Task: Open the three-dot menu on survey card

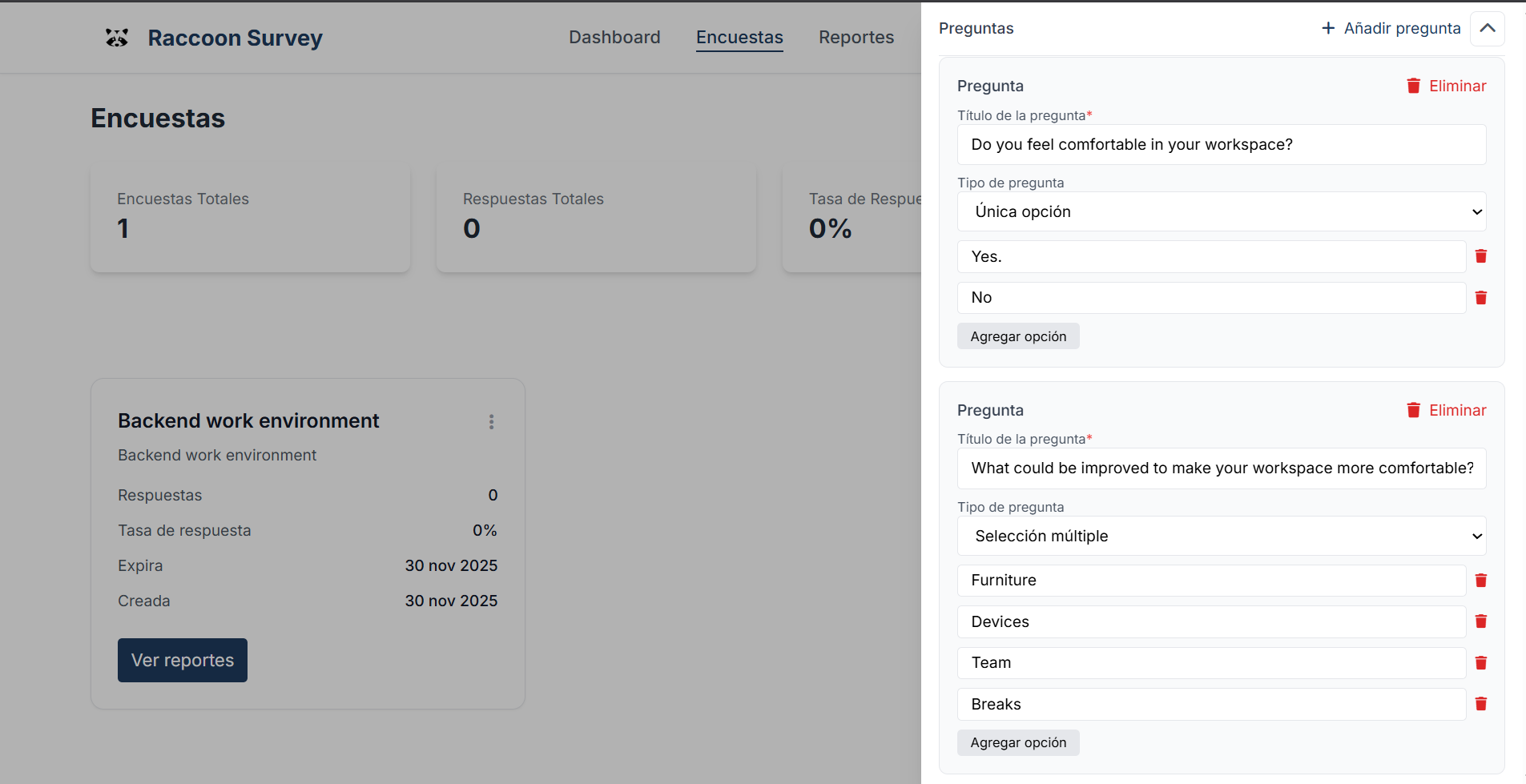Action: tap(491, 422)
